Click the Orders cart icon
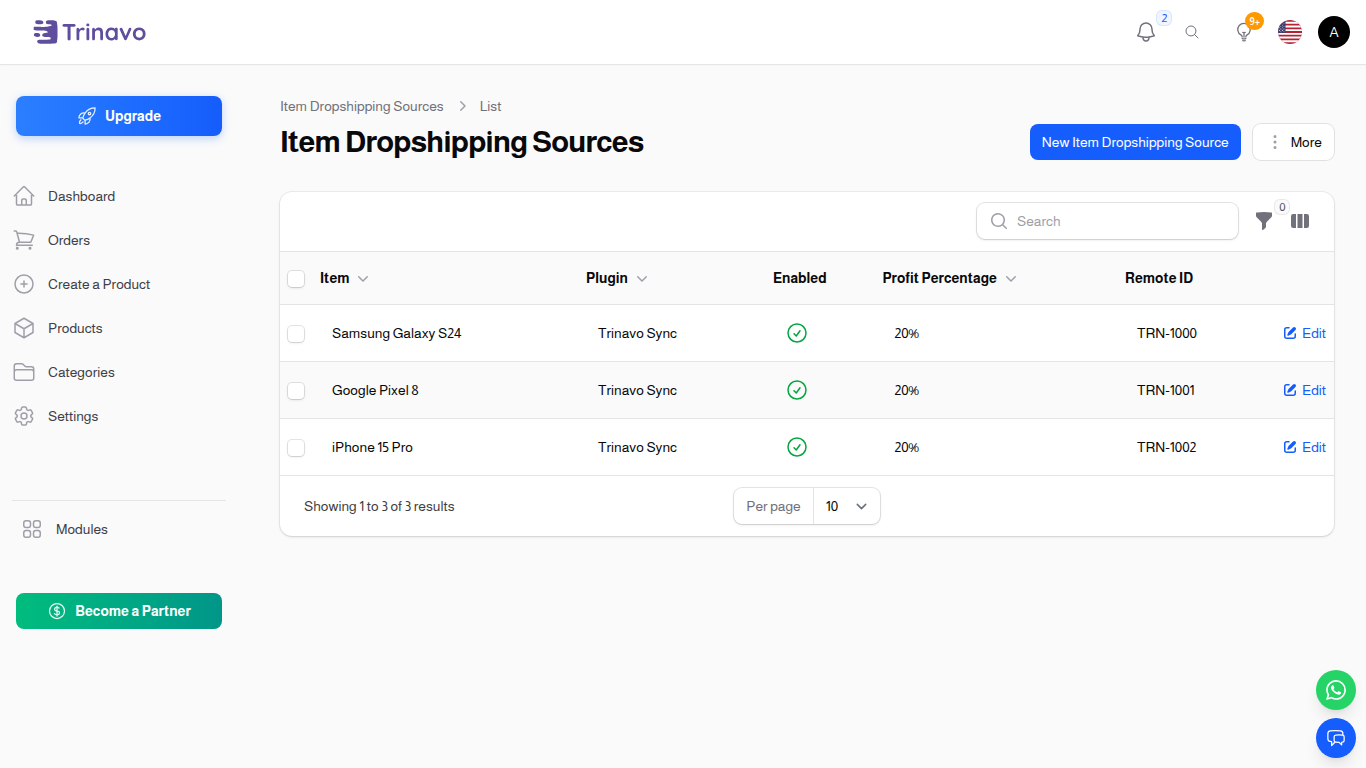The image size is (1366, 768). (x=24, y=240)
